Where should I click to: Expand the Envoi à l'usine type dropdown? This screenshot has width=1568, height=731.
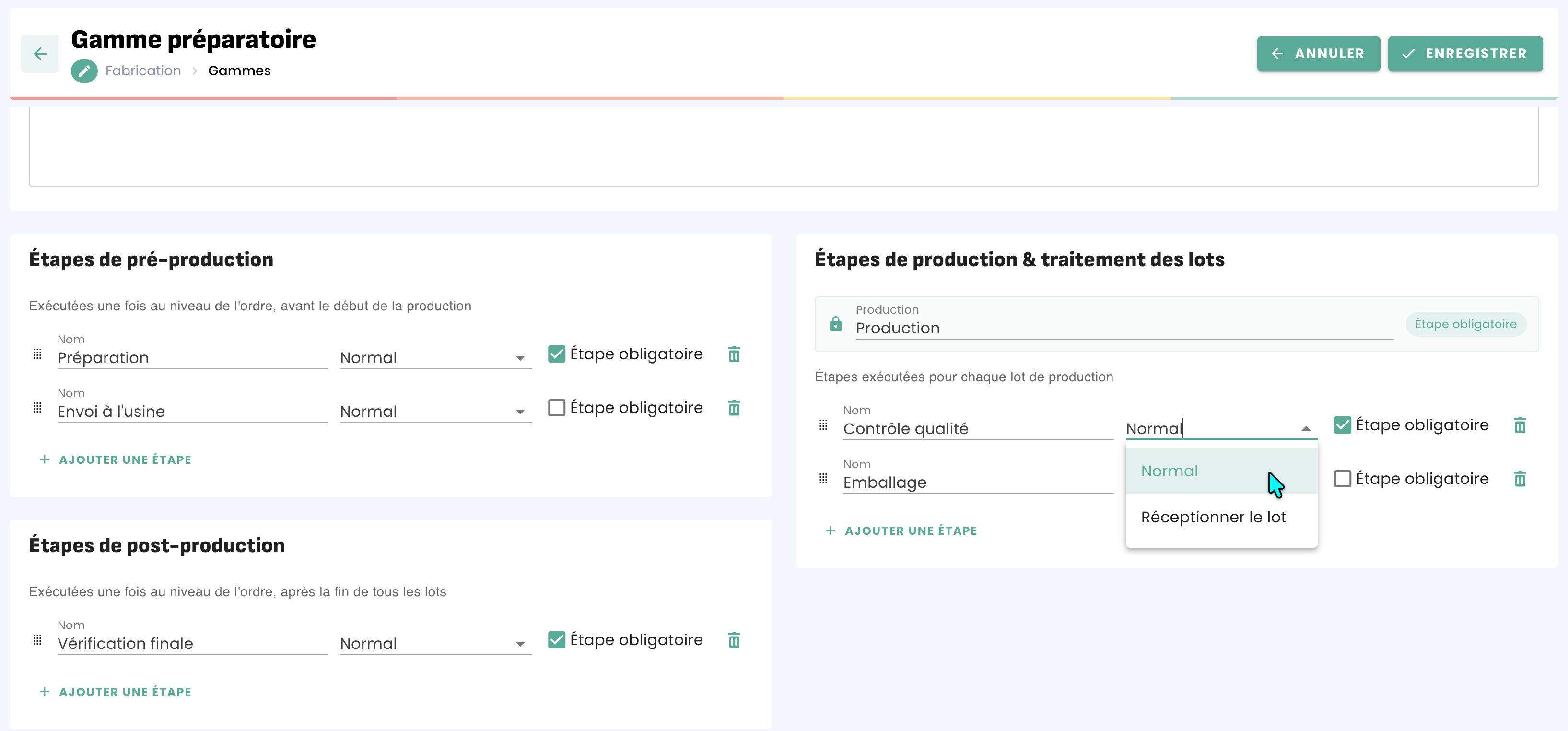click(434, 412)
